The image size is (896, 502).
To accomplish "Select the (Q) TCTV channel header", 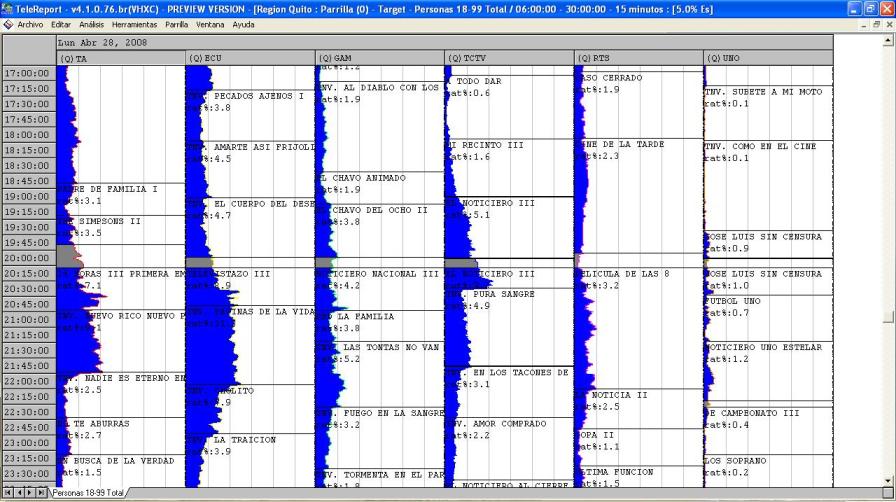I will coord(509,58).
